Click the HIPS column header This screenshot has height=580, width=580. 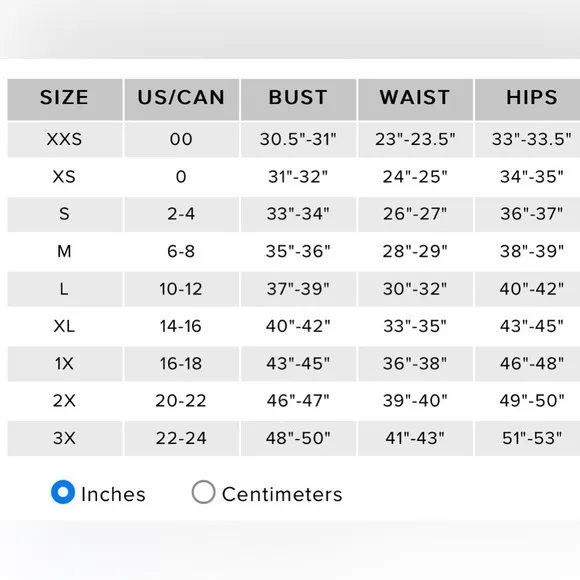click(532, 100)
